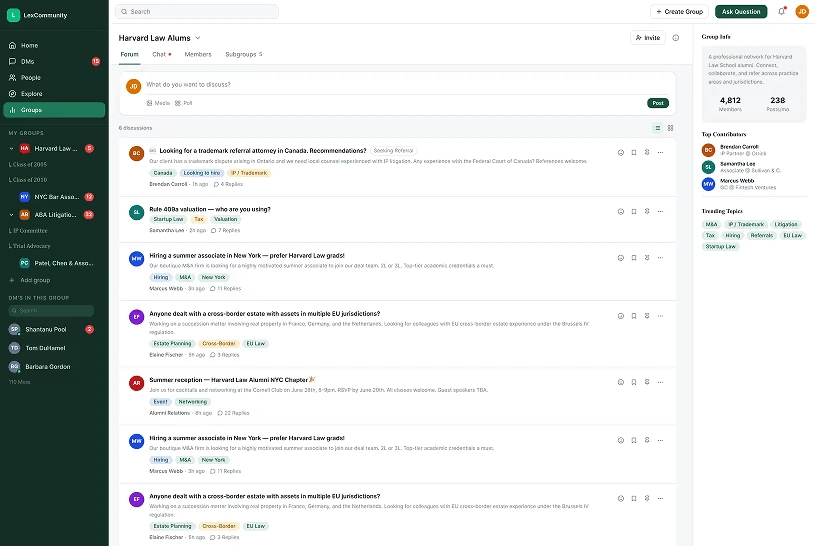Viewport: 815px width, 546px height.
Task: Click the Create Group button
Action: pyautogui.click(x=679, y=12)
